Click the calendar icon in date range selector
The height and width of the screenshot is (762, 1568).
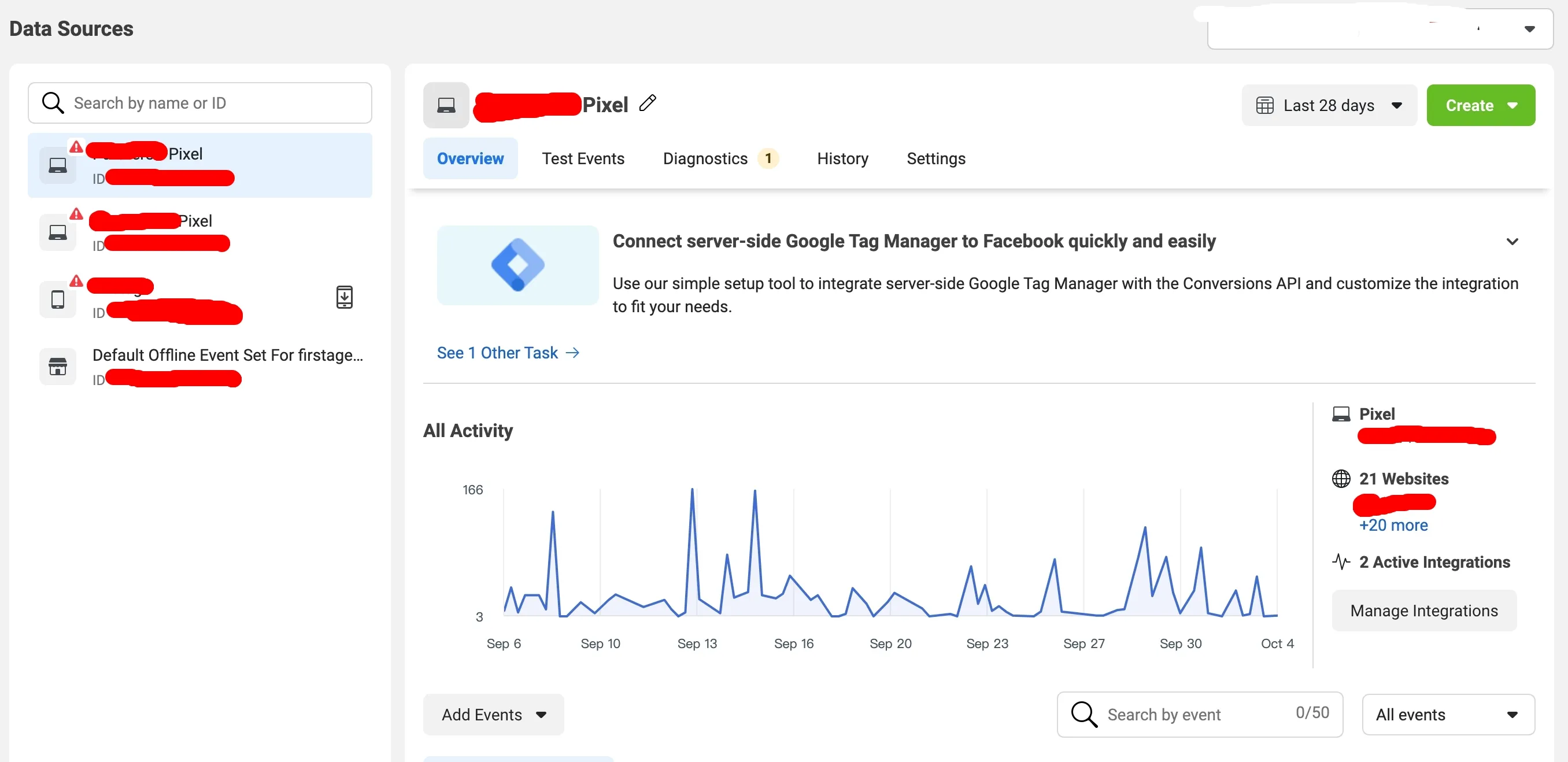tap(1264, 105)
